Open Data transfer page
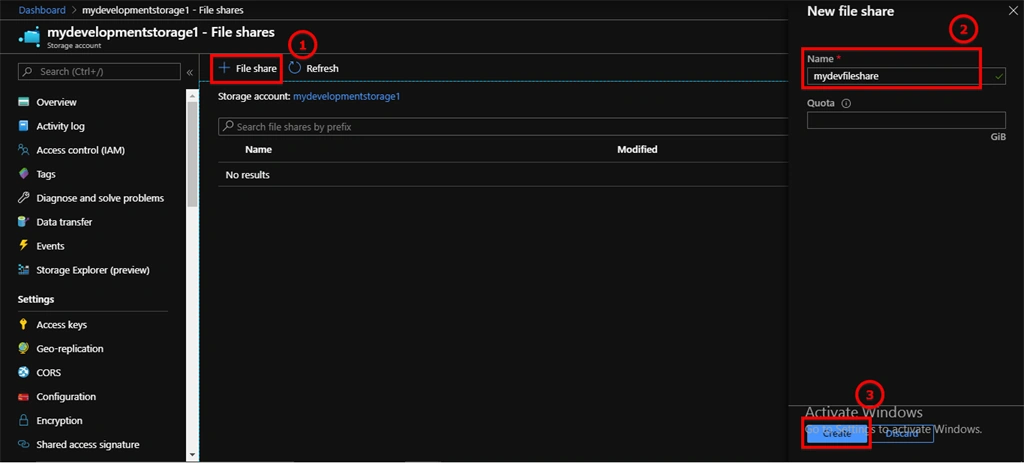 (x=64, y=222)
